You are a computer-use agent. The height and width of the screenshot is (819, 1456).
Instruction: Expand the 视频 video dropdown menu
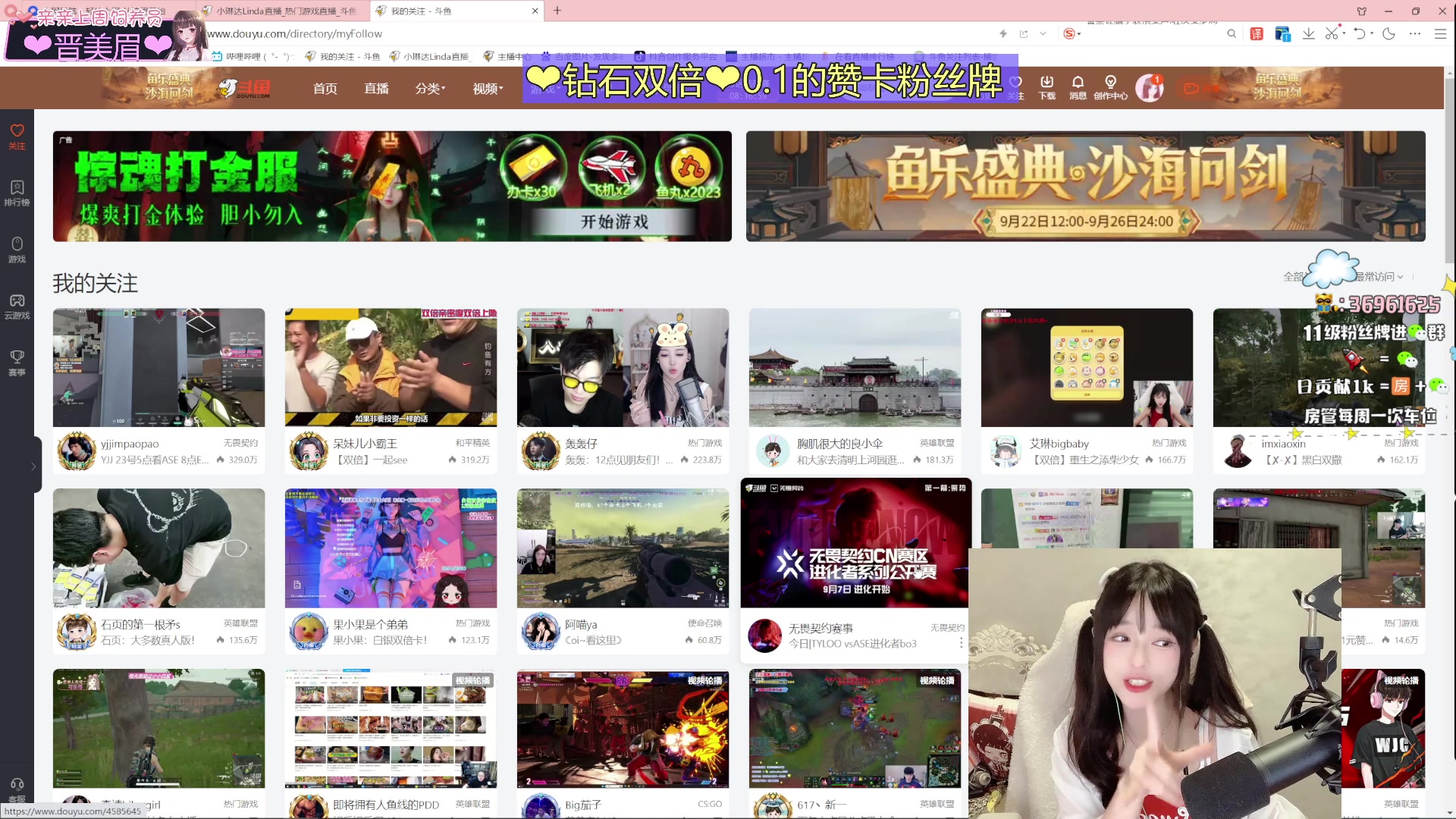point(488,89)
